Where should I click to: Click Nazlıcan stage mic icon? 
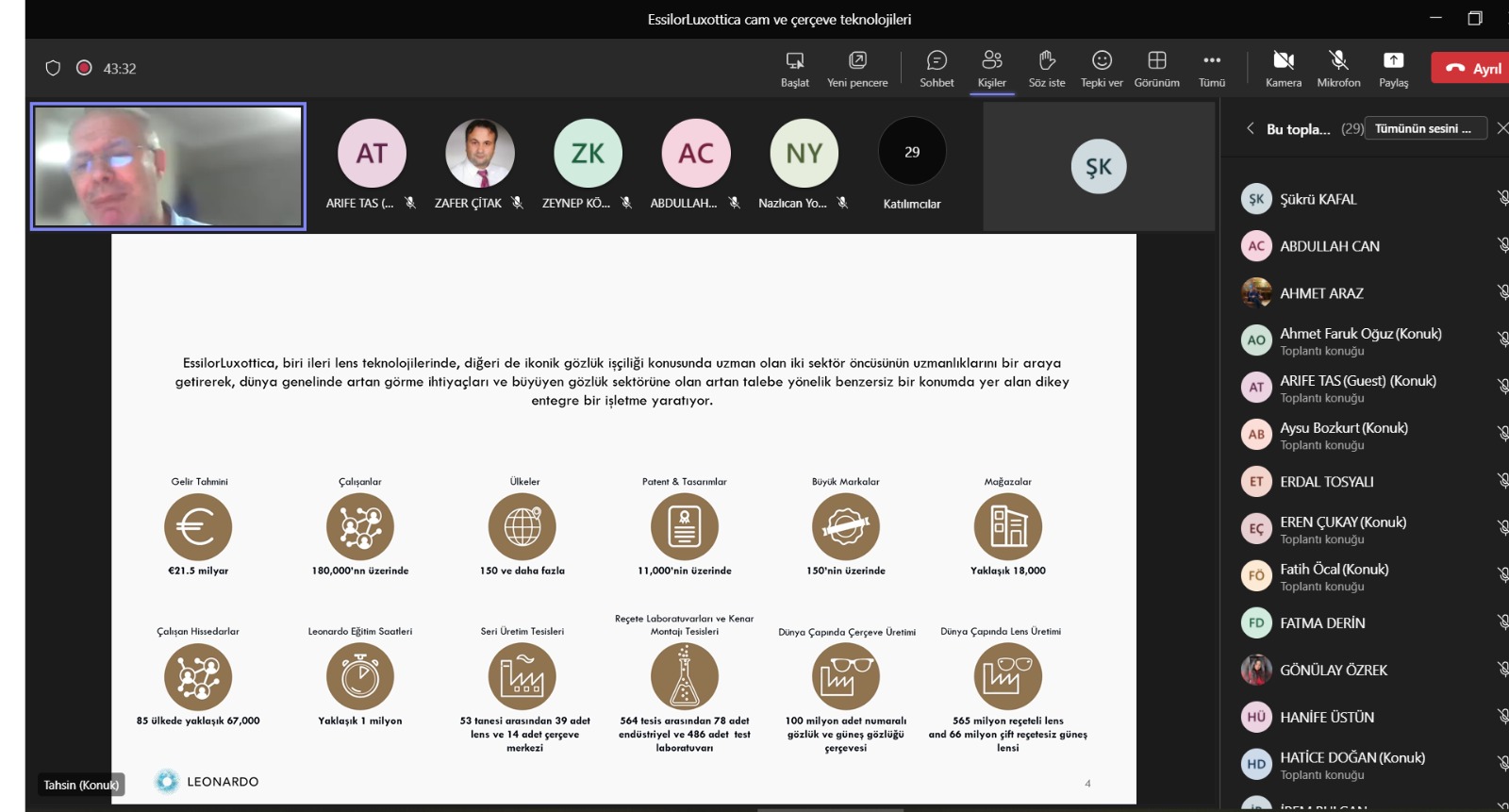(842, 203)
